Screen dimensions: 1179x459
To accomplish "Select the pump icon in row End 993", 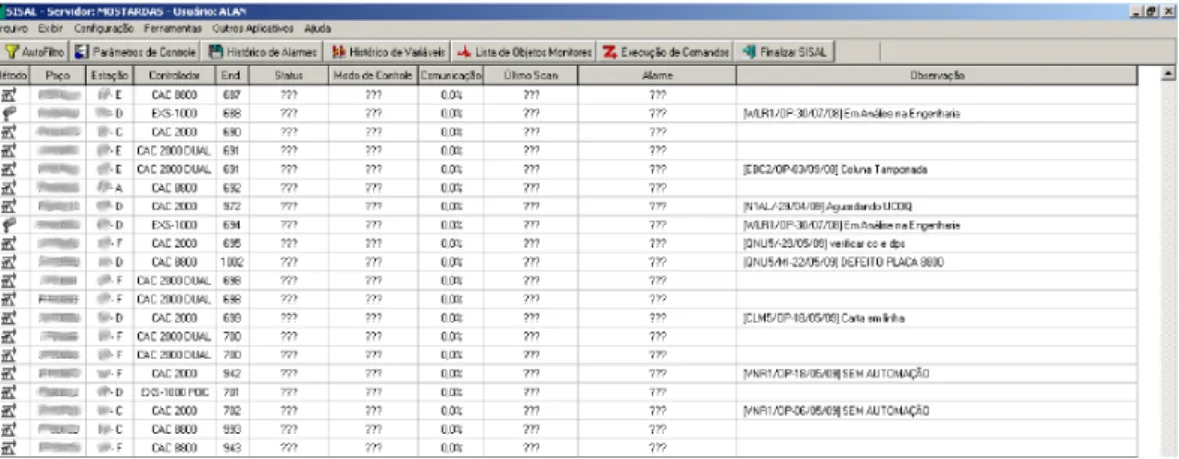I will 10,429.
